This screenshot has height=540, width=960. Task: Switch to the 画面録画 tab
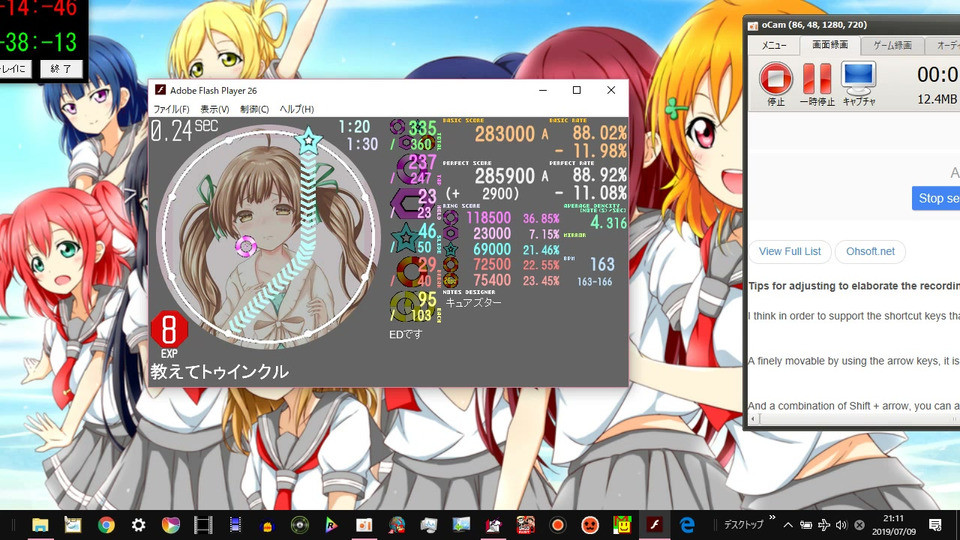(x=830, y=45)
